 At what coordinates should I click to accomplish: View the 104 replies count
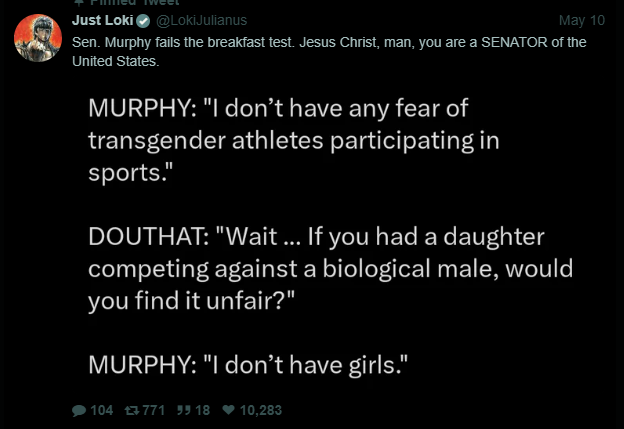101,410
